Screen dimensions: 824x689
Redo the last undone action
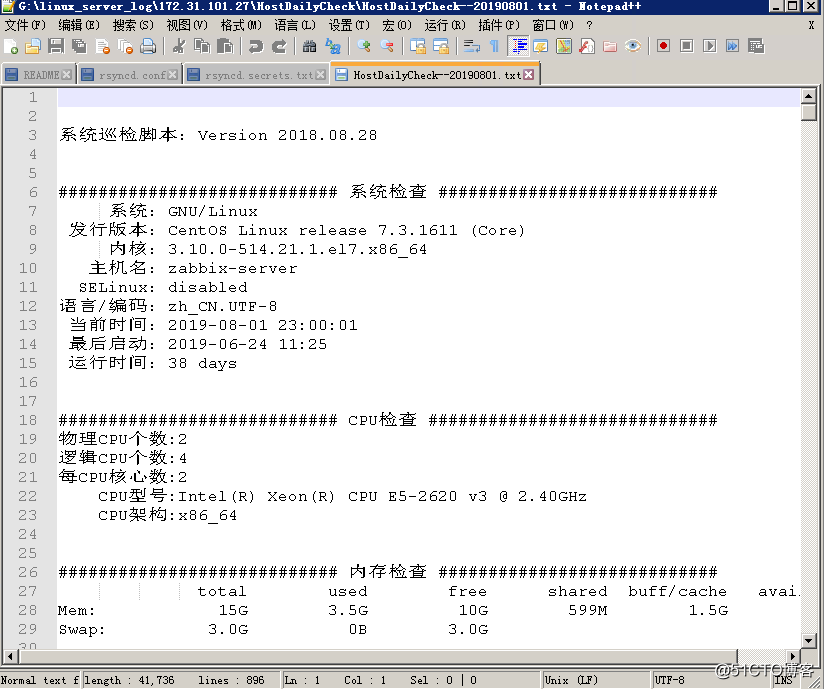pos(279,46)
